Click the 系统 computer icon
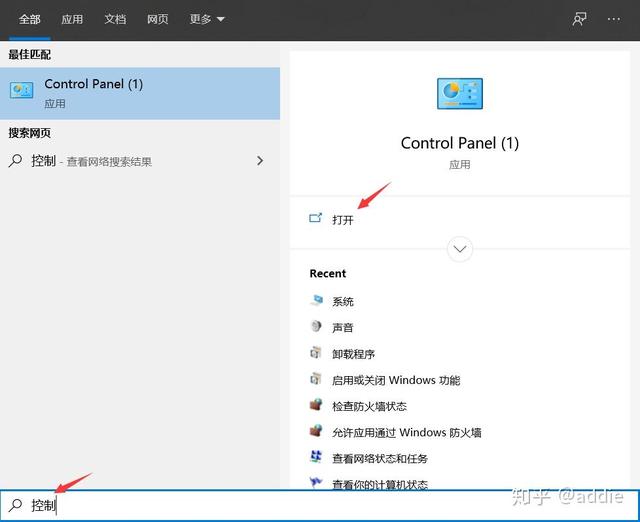Image resolution: width=640 pixels, height=522 pixels. [316, 300]
